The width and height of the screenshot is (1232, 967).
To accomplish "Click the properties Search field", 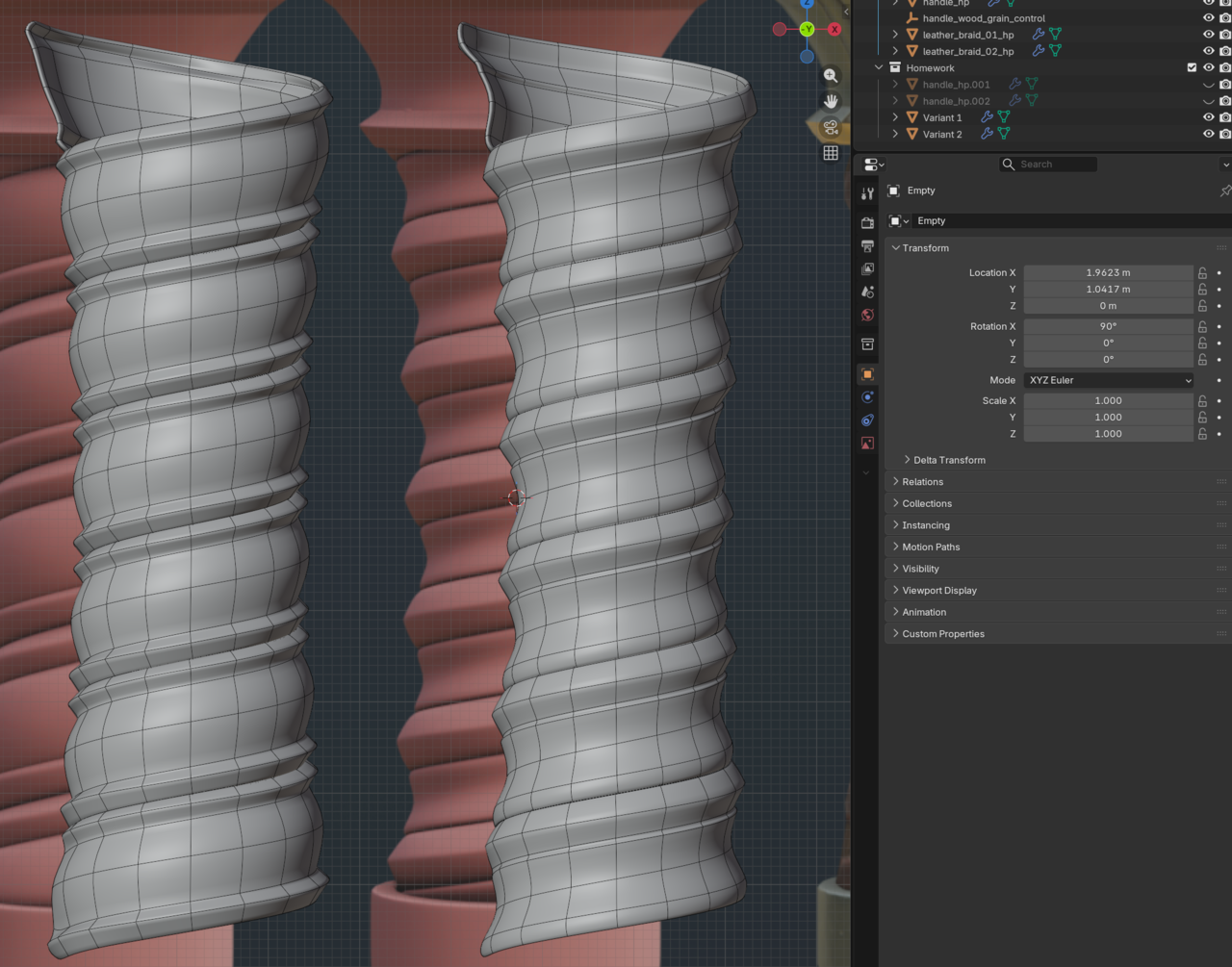I will coord(1049,165).
